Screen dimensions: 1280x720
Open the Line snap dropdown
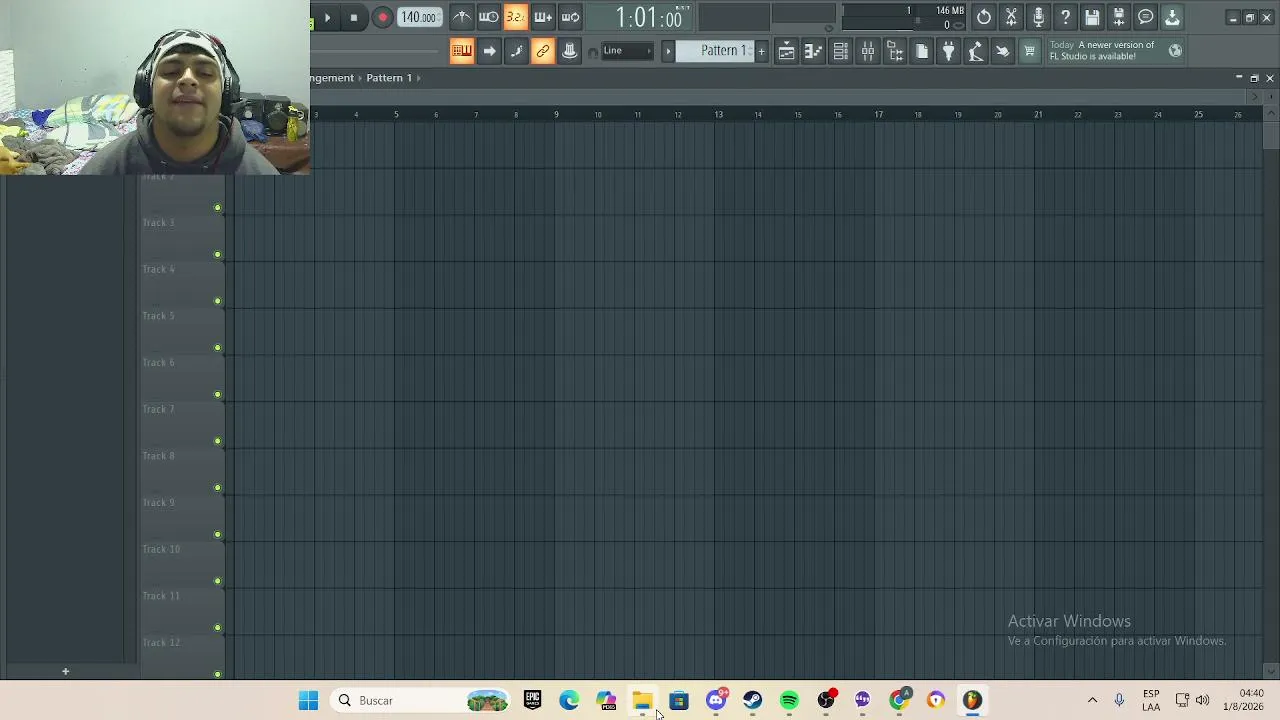627,51
